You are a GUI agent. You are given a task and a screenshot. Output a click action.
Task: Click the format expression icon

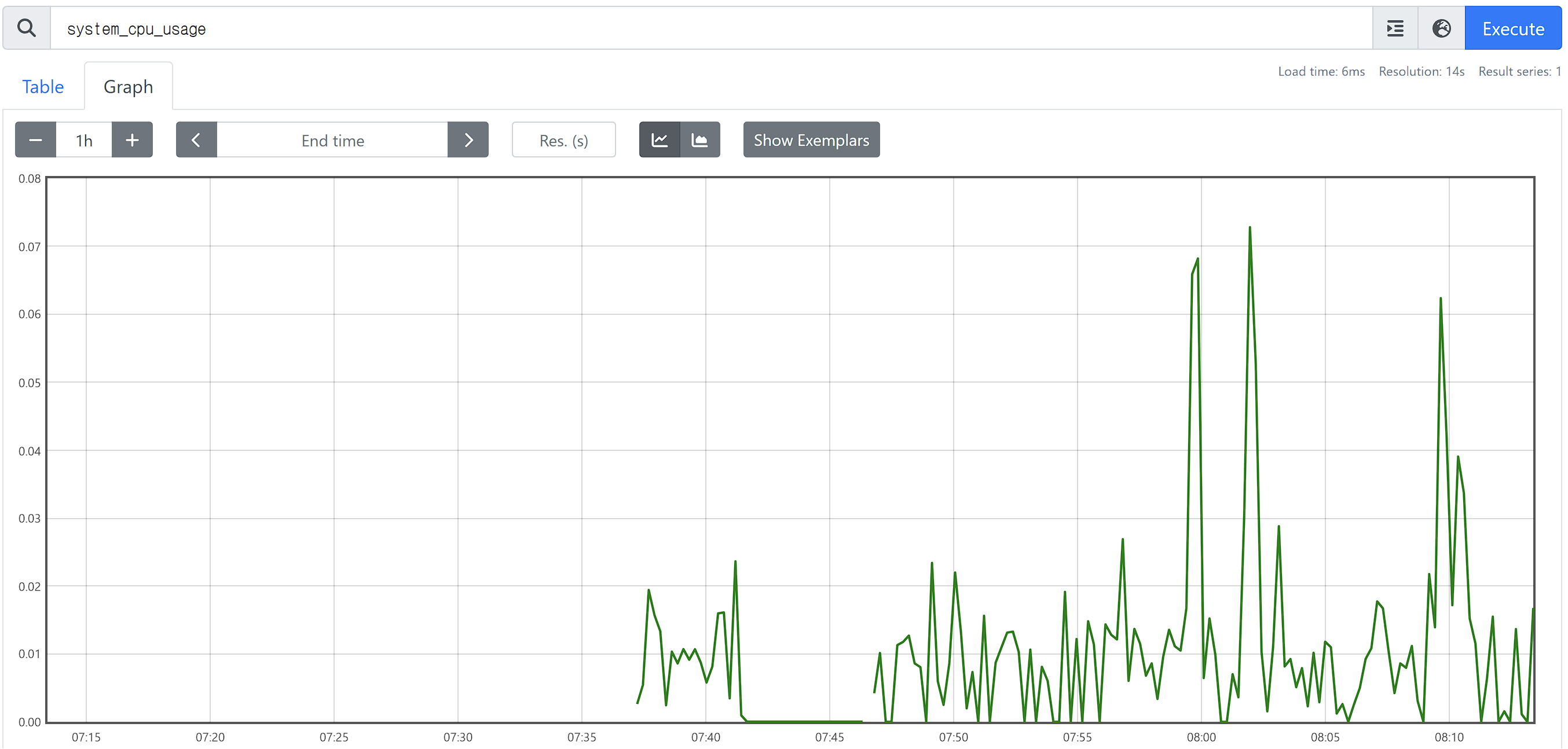pos(1394,28)
